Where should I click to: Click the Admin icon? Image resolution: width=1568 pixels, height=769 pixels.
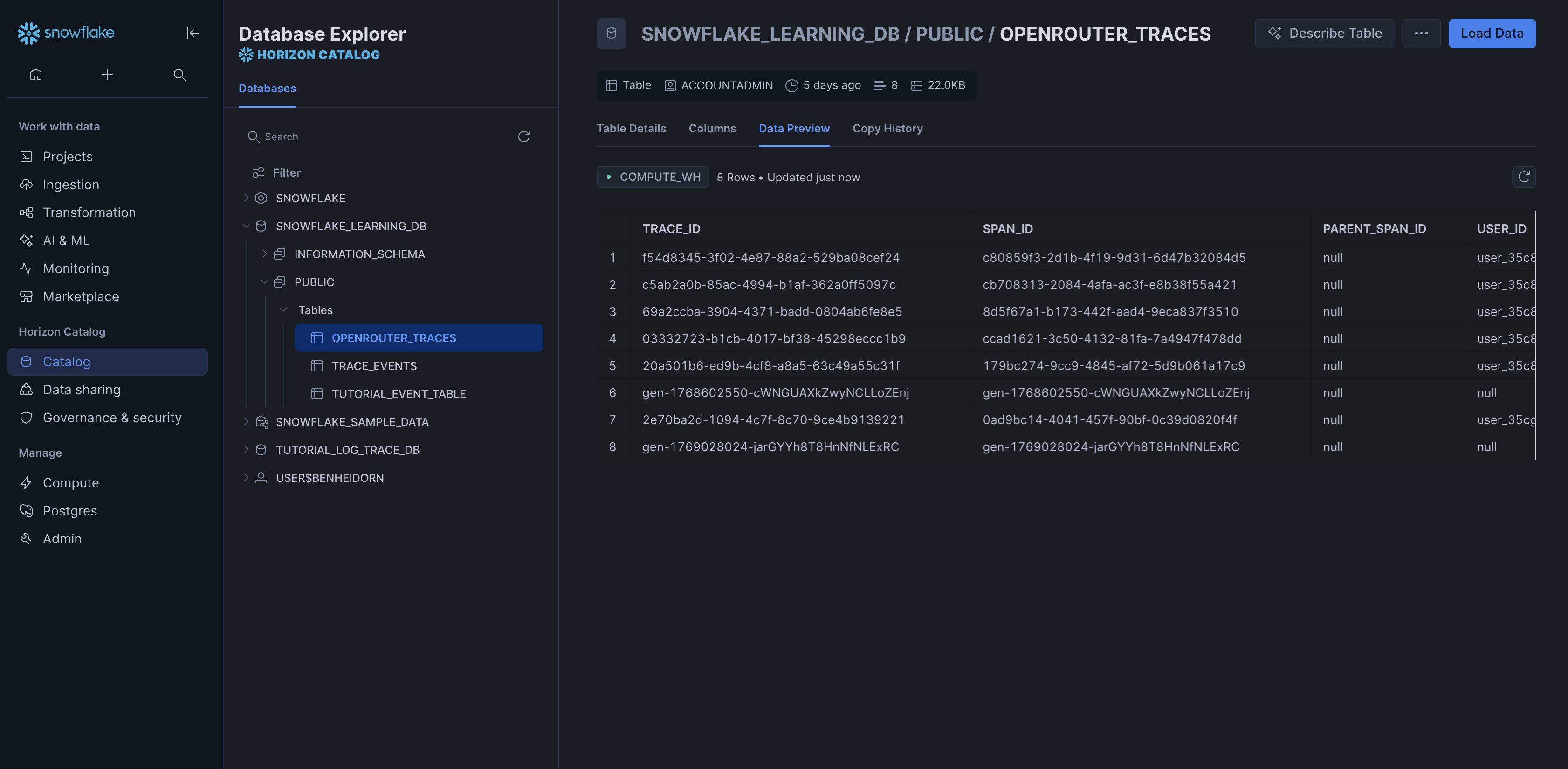[26, 539]
